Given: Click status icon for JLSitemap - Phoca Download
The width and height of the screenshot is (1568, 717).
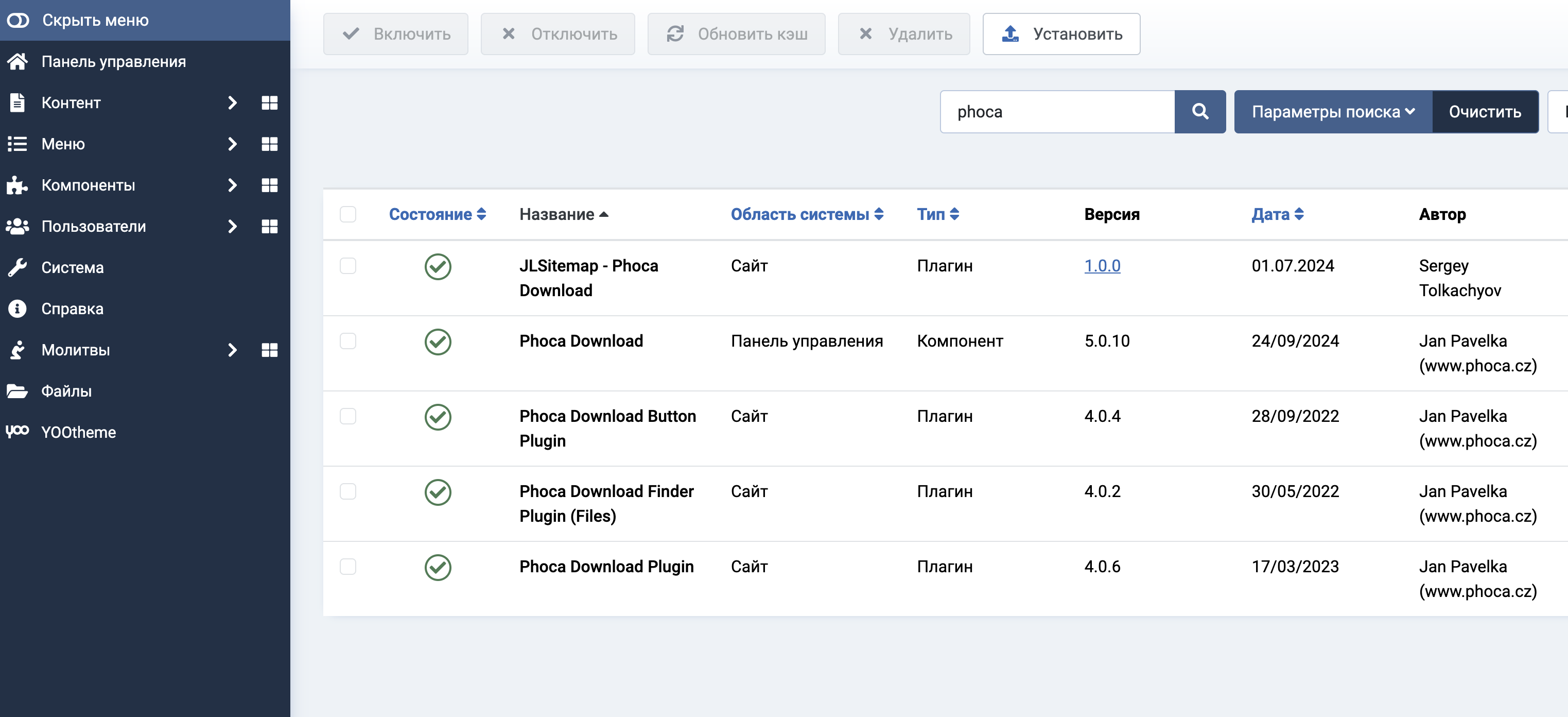Looking at the screenshot, I should coord(438,267).
